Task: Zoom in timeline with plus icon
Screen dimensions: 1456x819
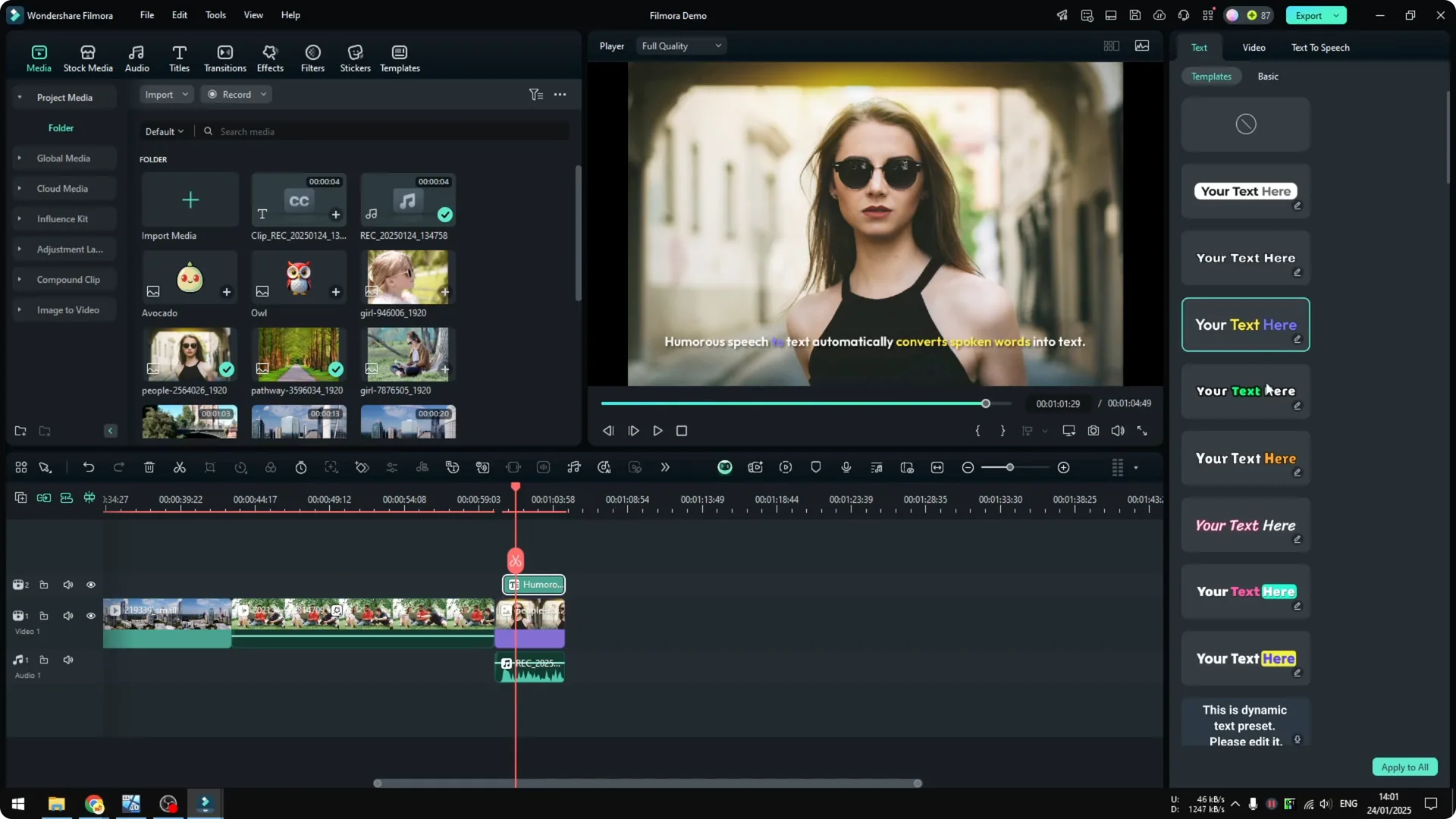Action: (1064, 468)
